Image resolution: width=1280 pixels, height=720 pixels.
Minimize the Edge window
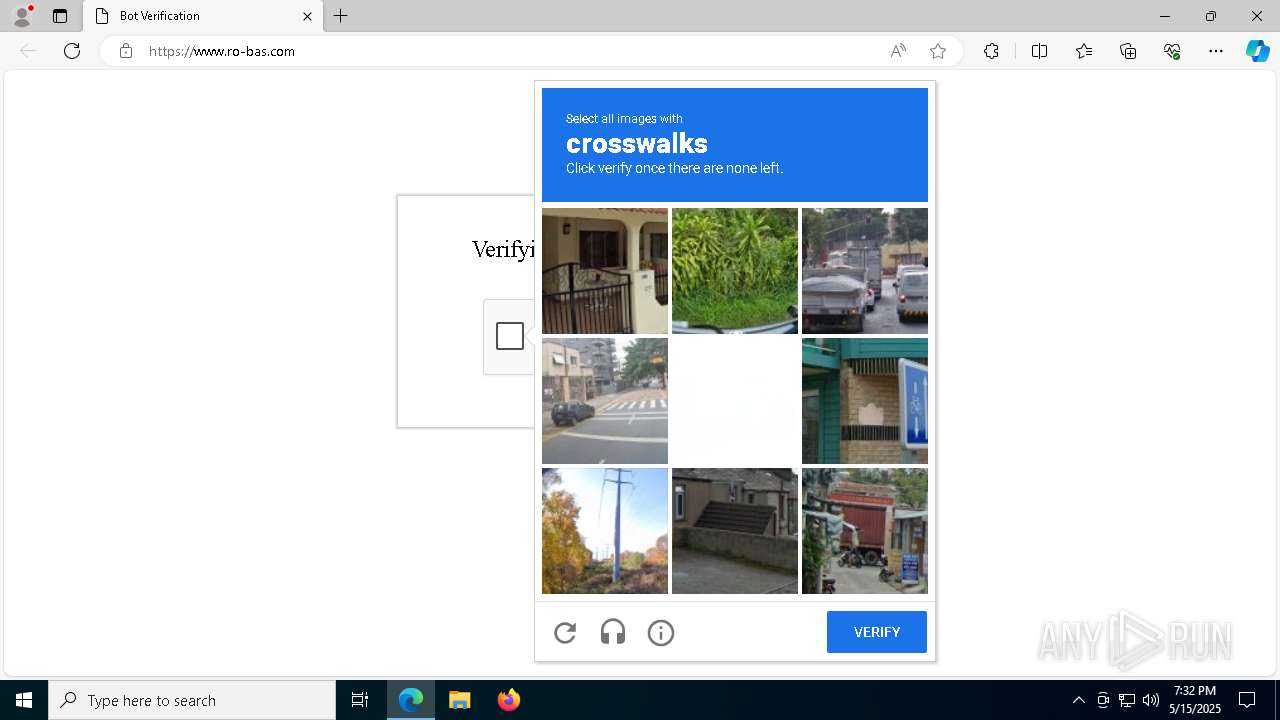coord(1164,16)
